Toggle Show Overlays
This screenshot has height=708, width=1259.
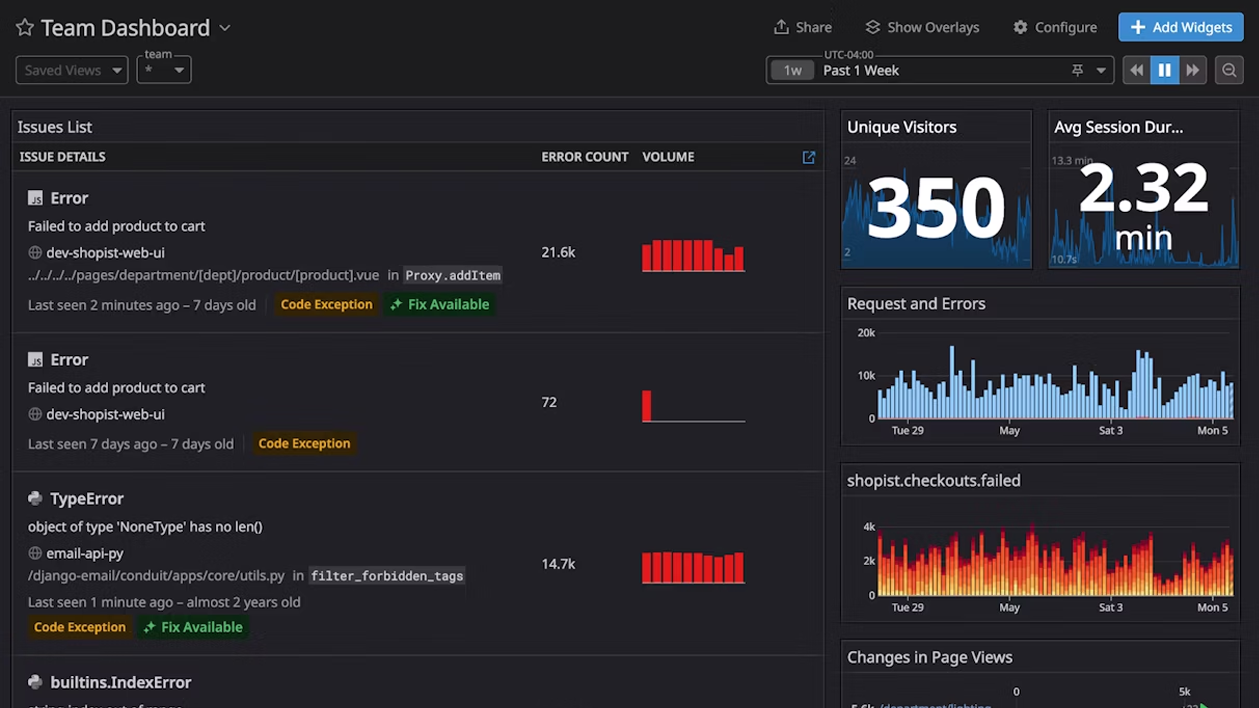click(x=921, y=27)
